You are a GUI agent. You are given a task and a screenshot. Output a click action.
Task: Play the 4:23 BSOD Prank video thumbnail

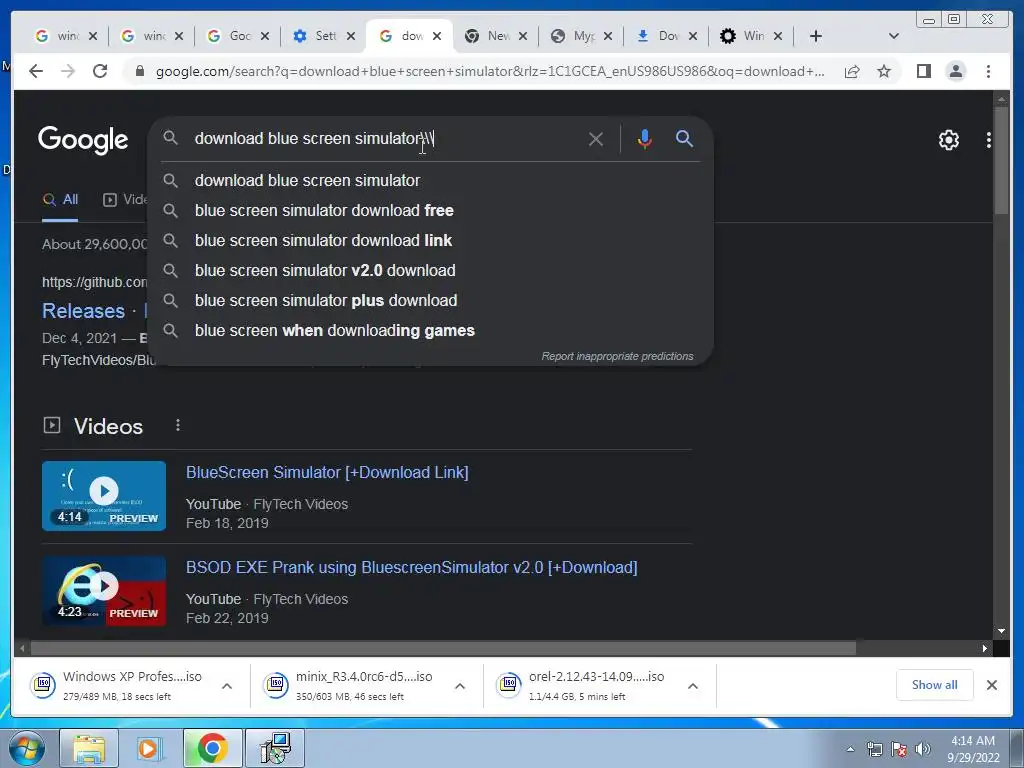(104, 591)
